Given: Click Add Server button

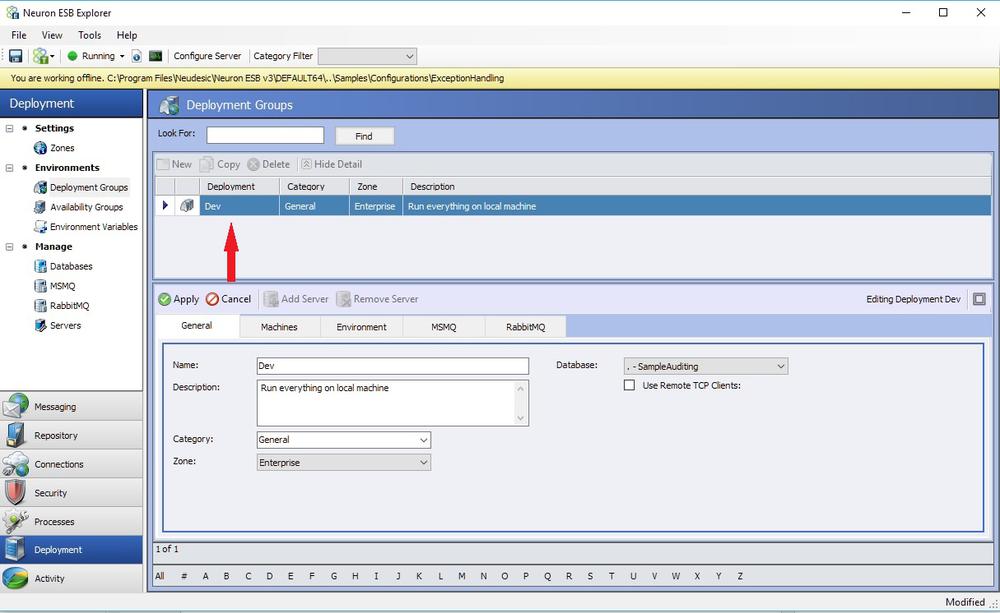Looking at the screenshot, I should click(x=296, y=299).
